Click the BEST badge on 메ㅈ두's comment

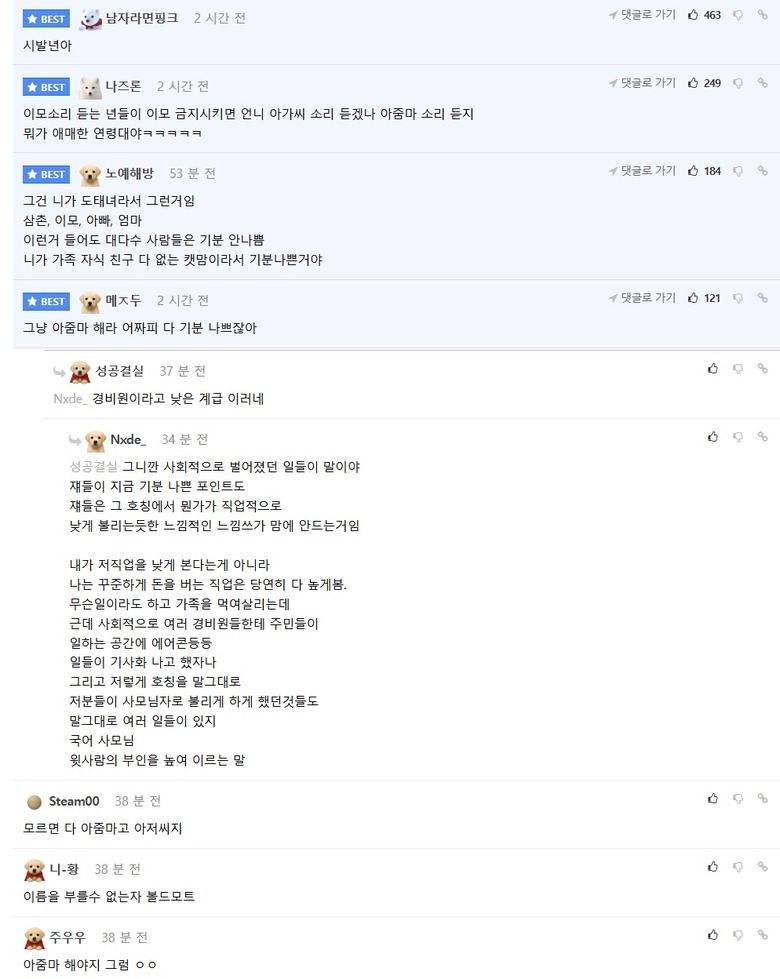[46, 301]
